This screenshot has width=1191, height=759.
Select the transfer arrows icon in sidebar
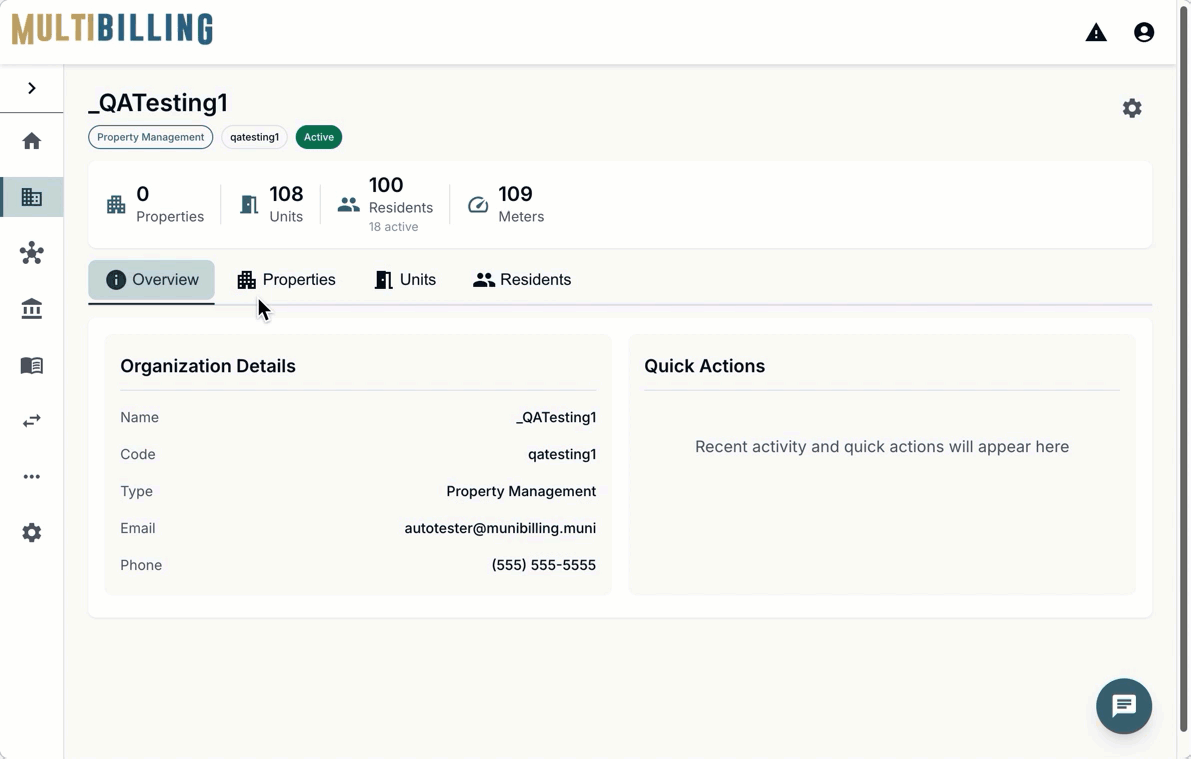[32, 421]
